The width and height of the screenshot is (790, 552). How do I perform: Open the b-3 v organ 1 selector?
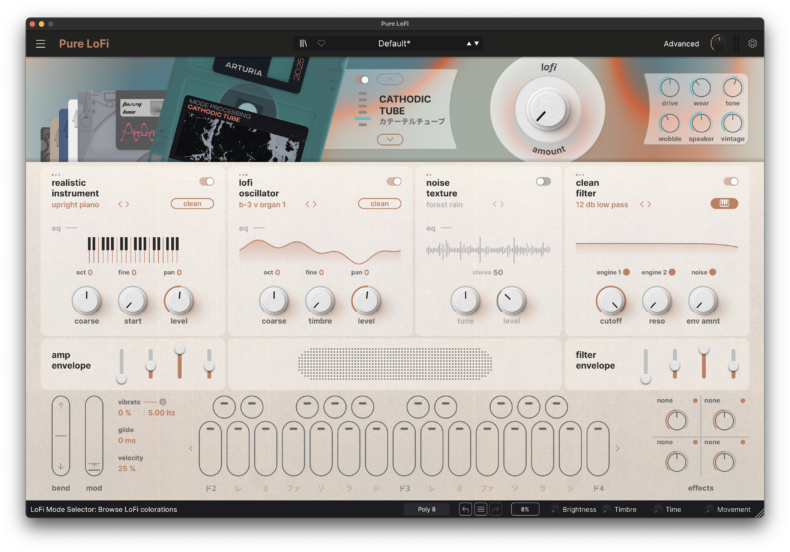(262, 204)
